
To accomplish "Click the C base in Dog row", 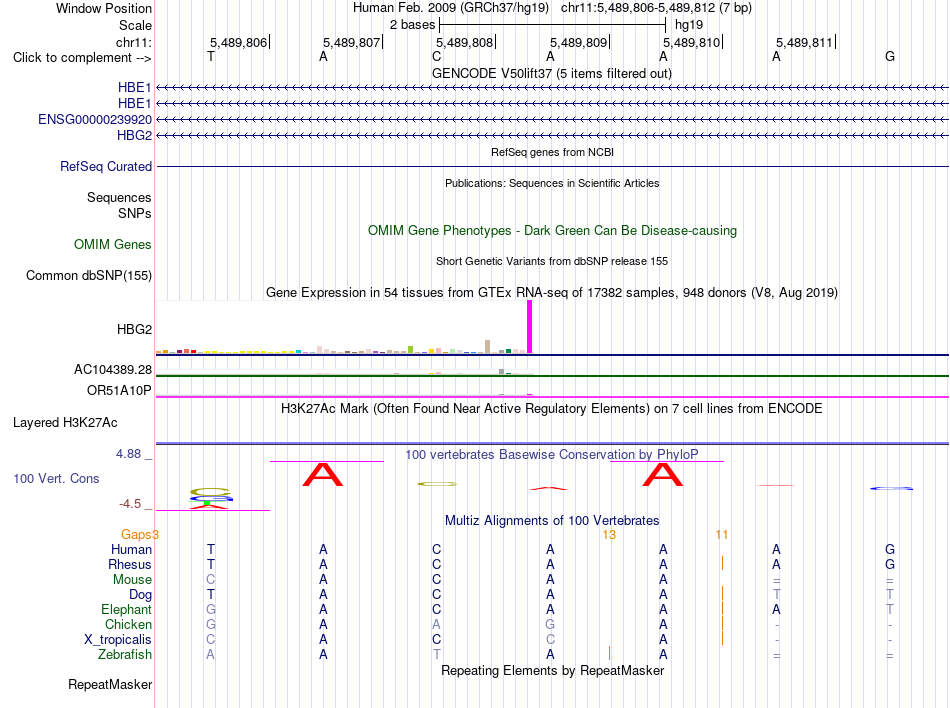I will click(x=436, y=595).
